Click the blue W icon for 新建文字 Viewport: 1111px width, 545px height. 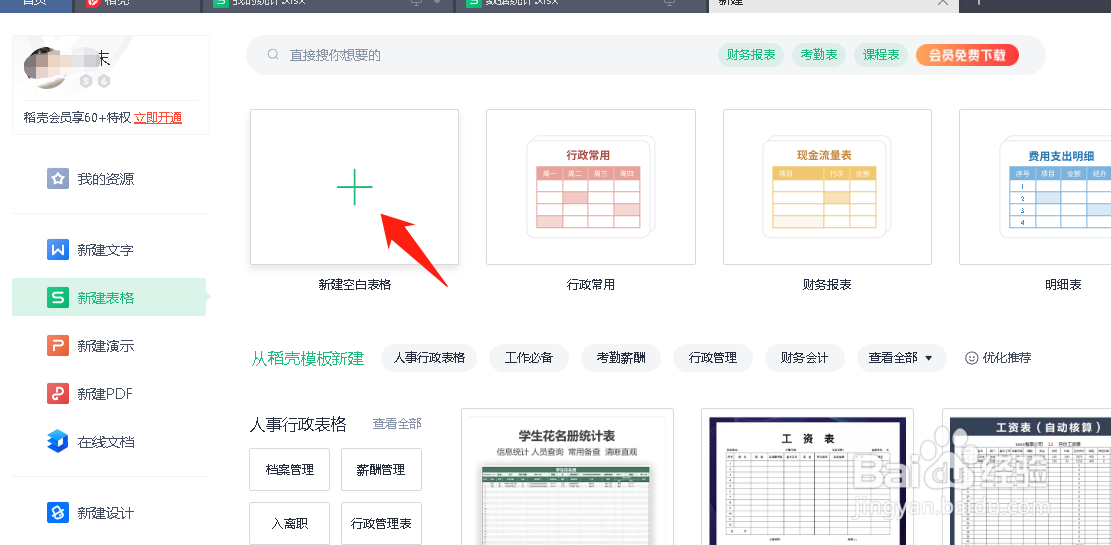pyautogui.click(x=57, y=249)
